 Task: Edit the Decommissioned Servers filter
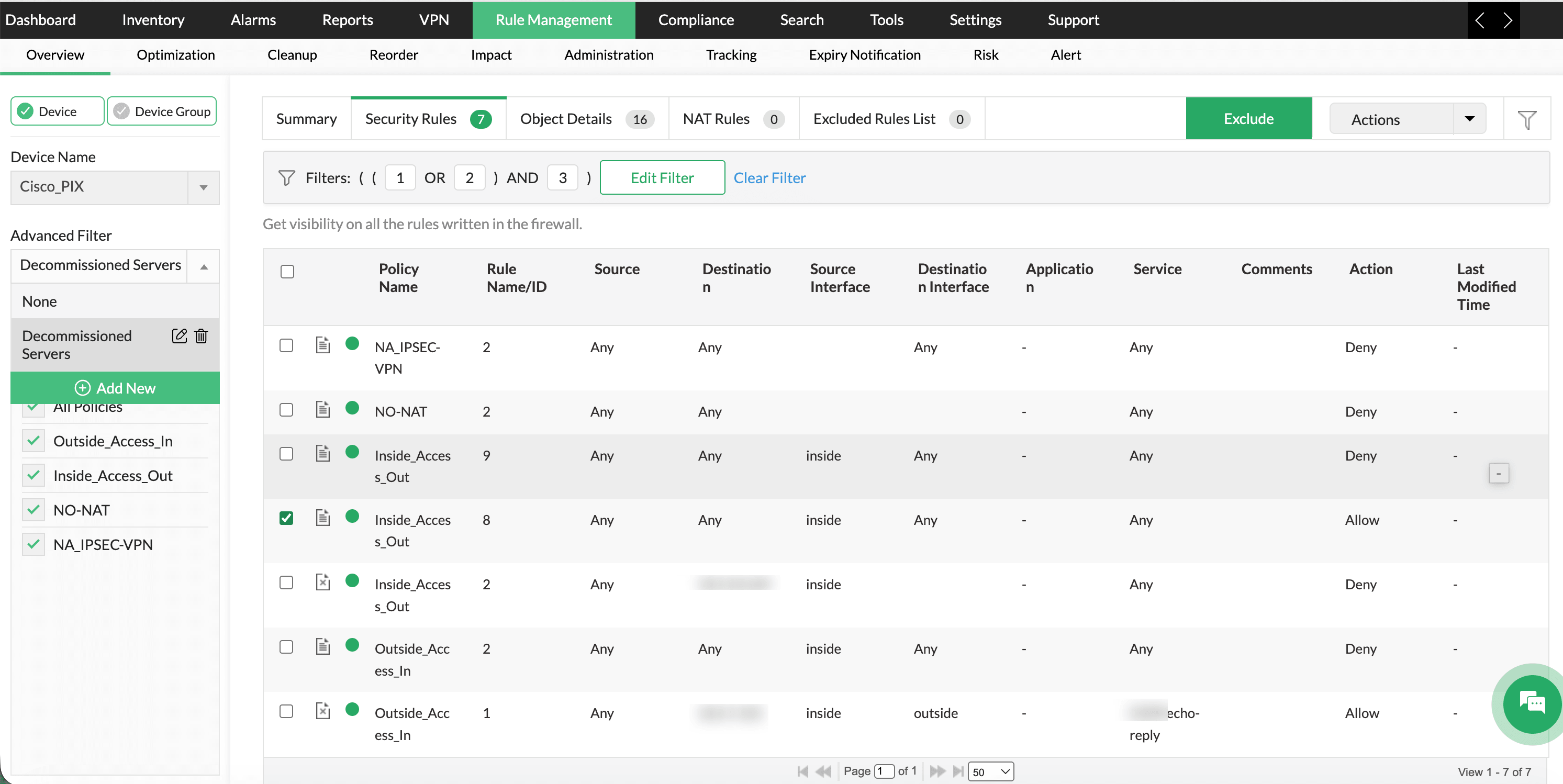tap(179, 335)
